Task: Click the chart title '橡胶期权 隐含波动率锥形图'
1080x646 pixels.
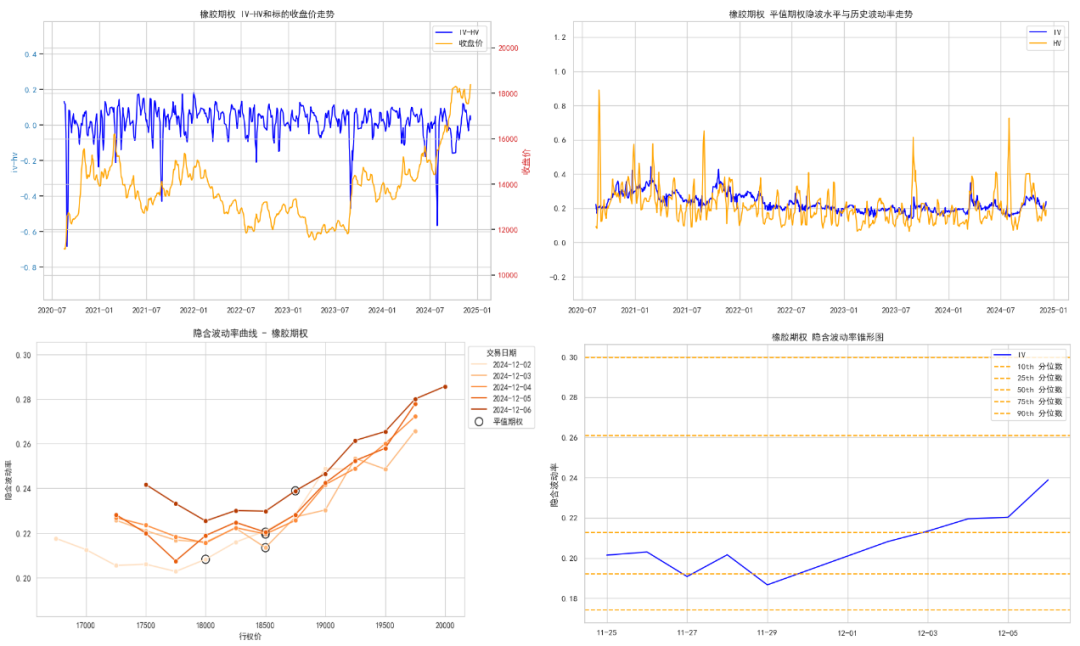Action: point(827,337)
